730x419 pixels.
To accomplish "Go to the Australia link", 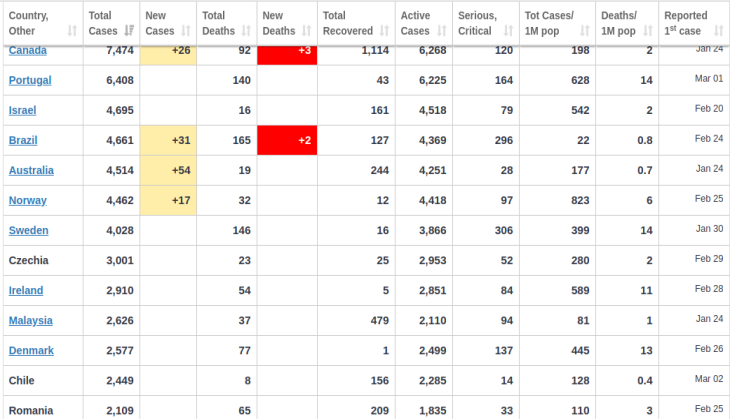I will click(31, 170).
